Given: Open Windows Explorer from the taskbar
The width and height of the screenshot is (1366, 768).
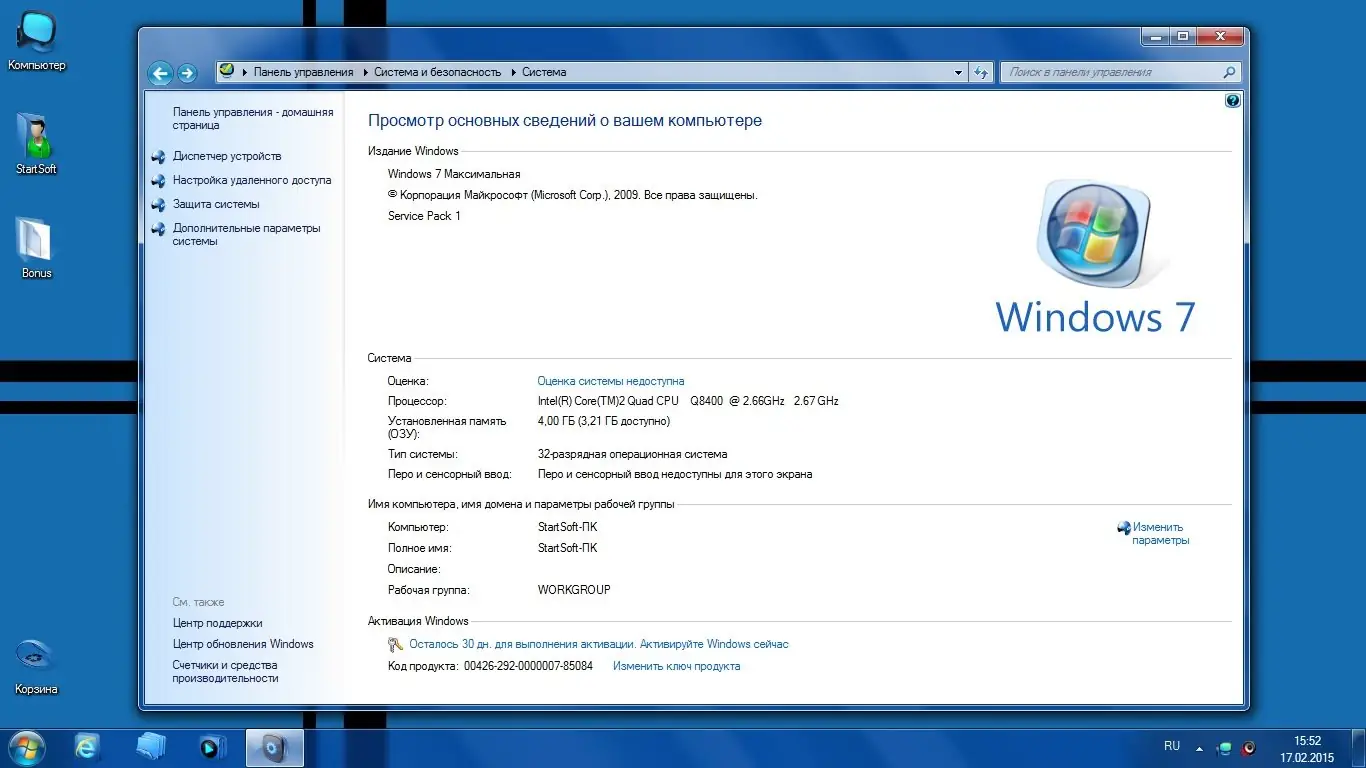Looking at the screenshot, I should click(x=151, y=747).
